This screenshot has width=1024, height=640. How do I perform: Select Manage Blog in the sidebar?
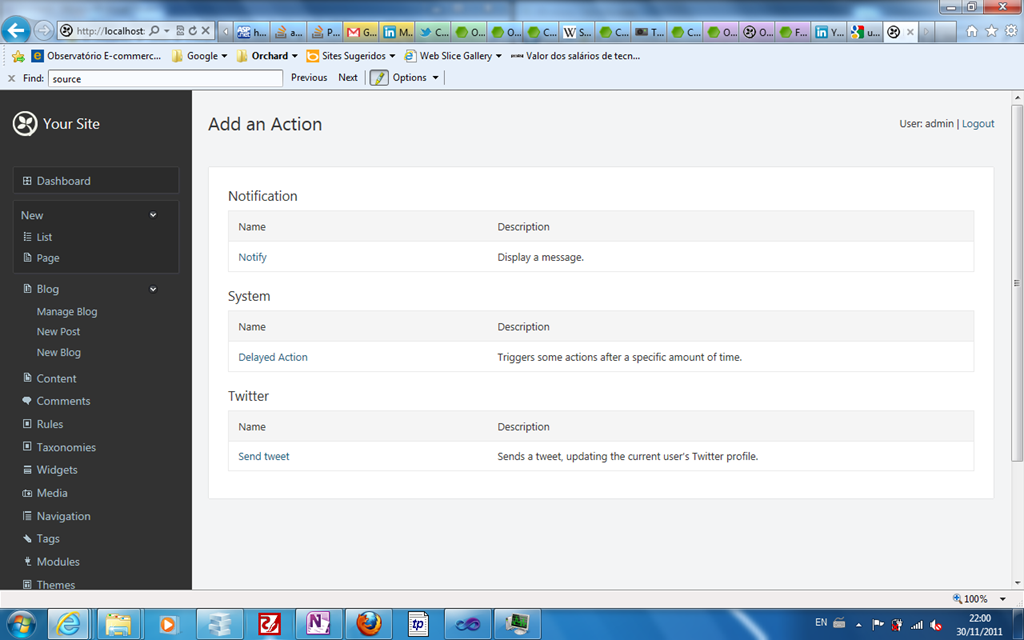coord(67,312)
